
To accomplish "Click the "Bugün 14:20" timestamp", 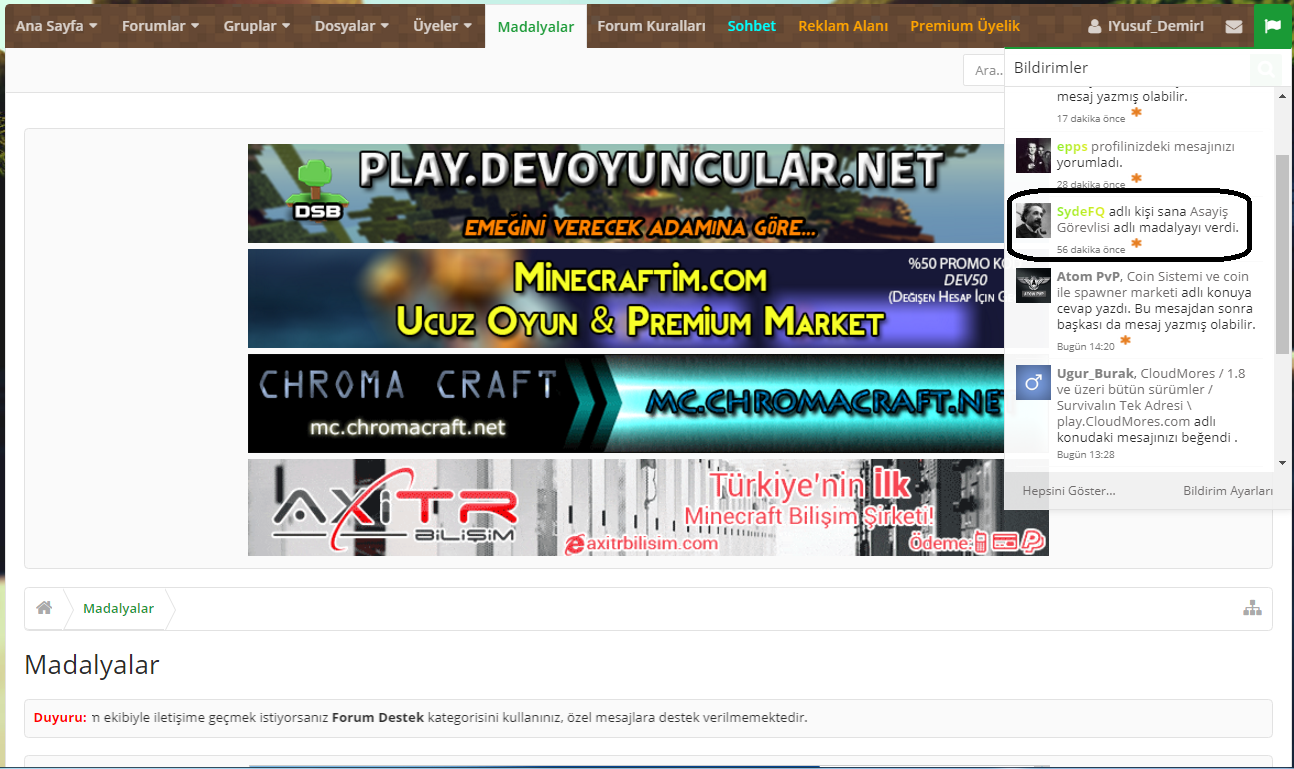I will tap(1085, 346).
